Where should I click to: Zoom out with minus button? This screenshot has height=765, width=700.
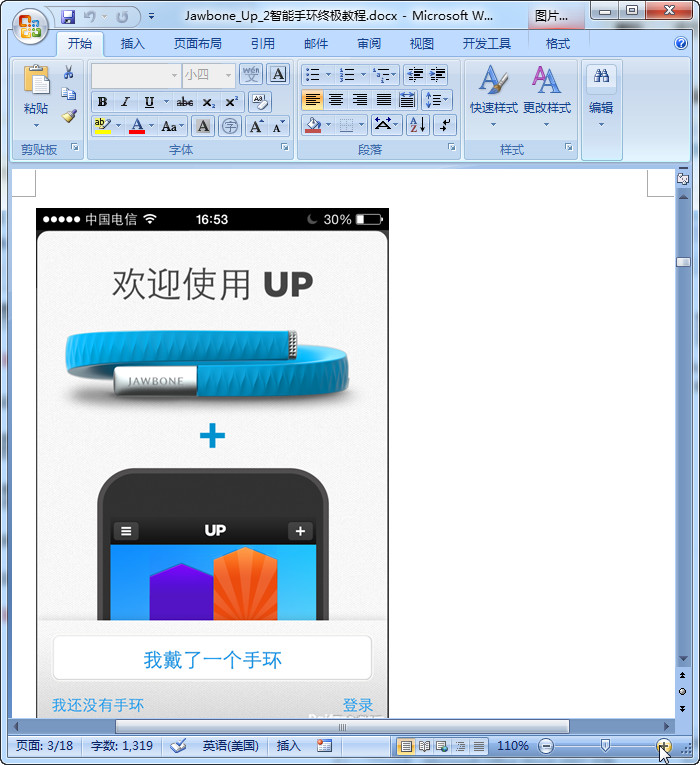tap(546, 745)
